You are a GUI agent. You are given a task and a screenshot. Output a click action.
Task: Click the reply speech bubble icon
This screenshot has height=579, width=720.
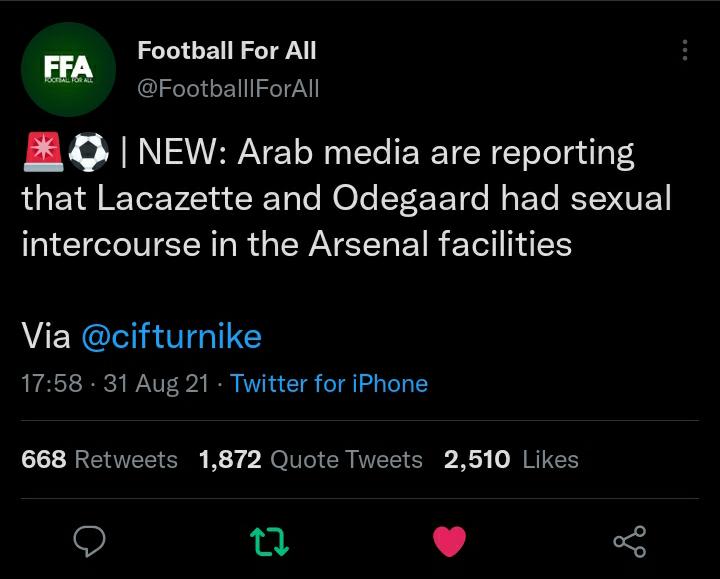(89, 541)
